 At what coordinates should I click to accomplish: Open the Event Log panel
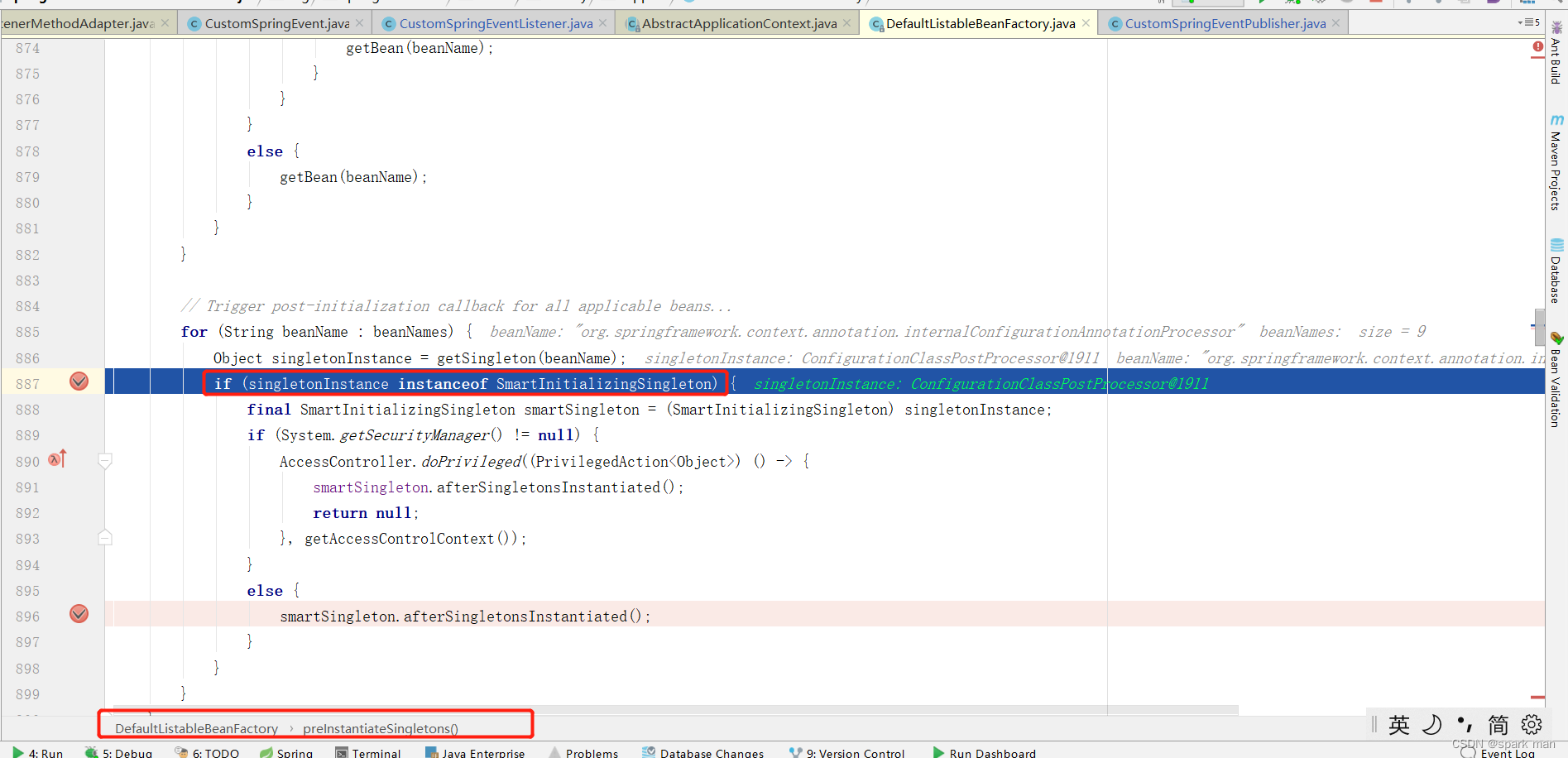[1498, 752]
